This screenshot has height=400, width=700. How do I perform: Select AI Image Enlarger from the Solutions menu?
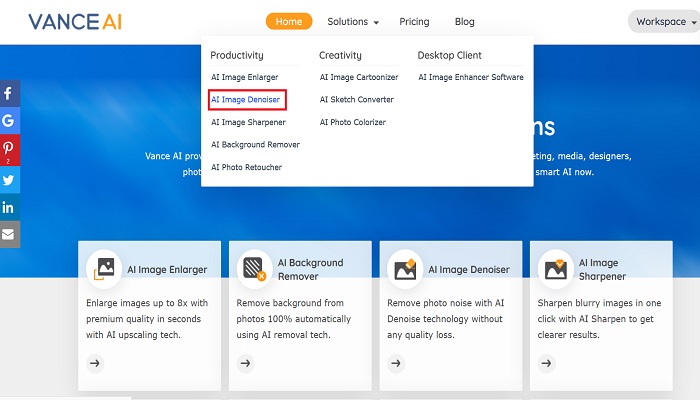click(x=245, y=77)
